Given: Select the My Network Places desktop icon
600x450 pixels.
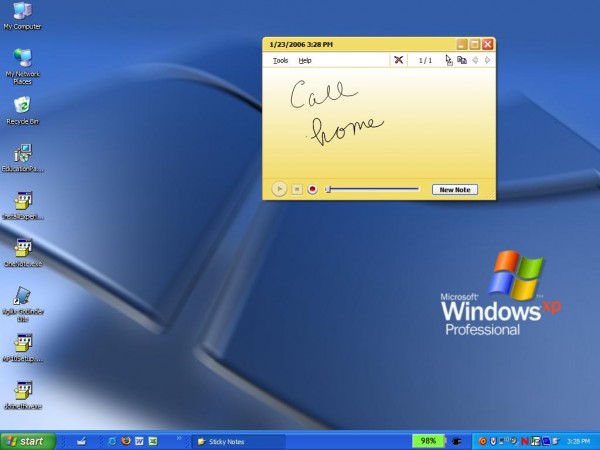Looking at the screenshot, I should point(22,66).
